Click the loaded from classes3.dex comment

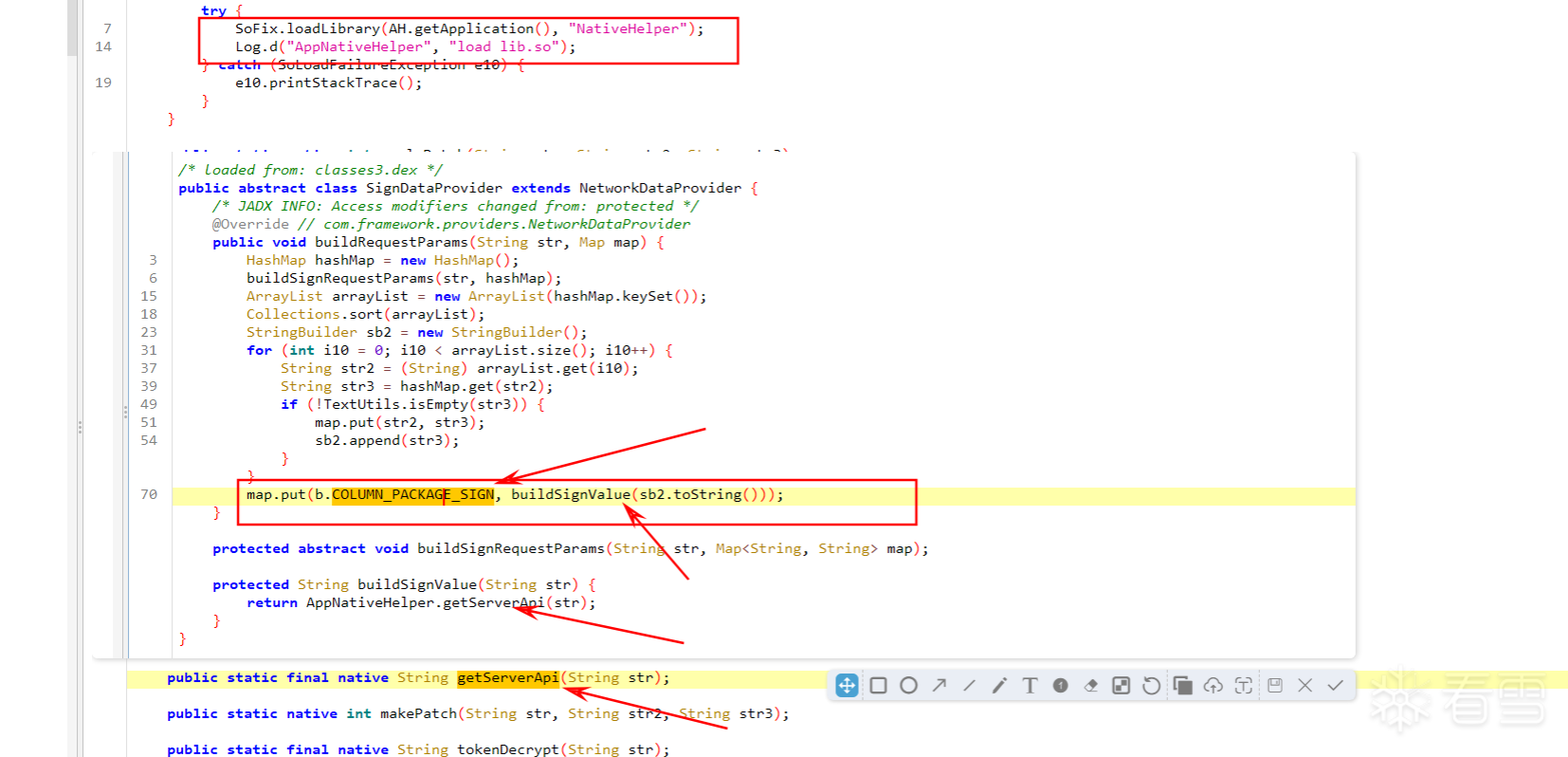click(310, 170)
